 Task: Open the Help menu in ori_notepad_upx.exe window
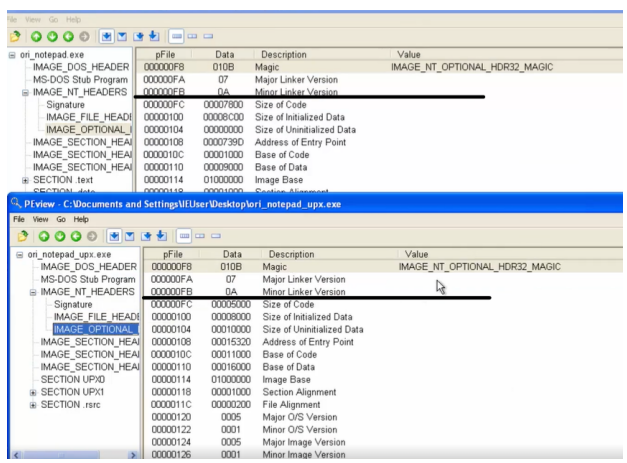[81, 219]
